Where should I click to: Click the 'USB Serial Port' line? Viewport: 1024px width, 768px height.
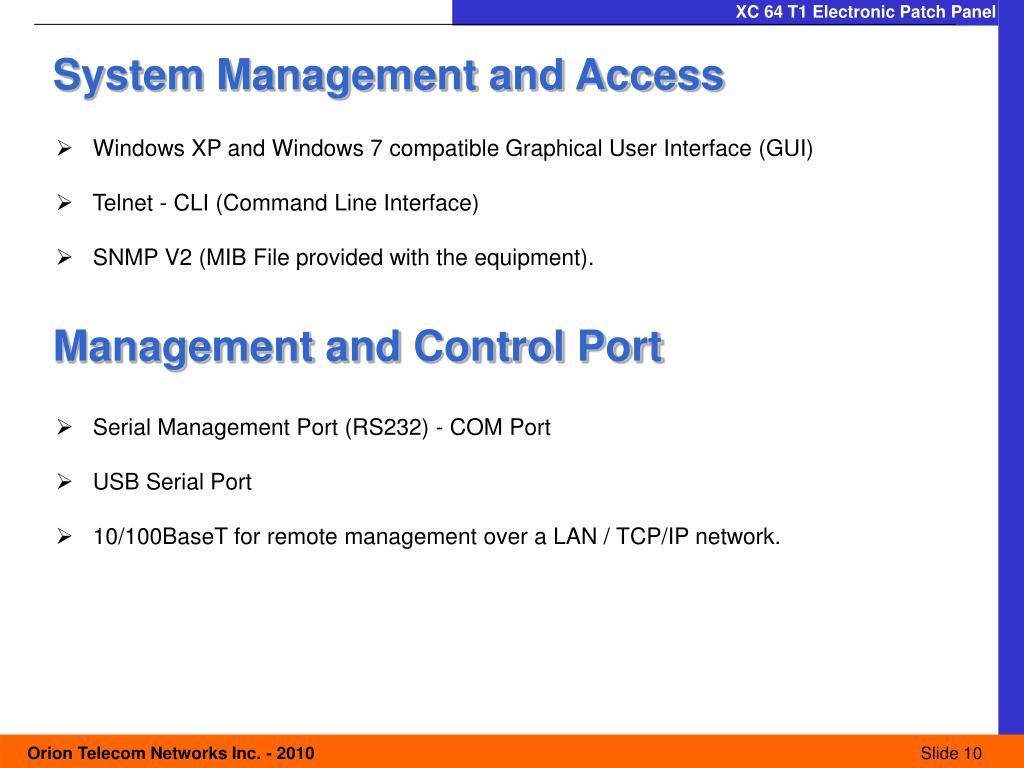(172, 482)
